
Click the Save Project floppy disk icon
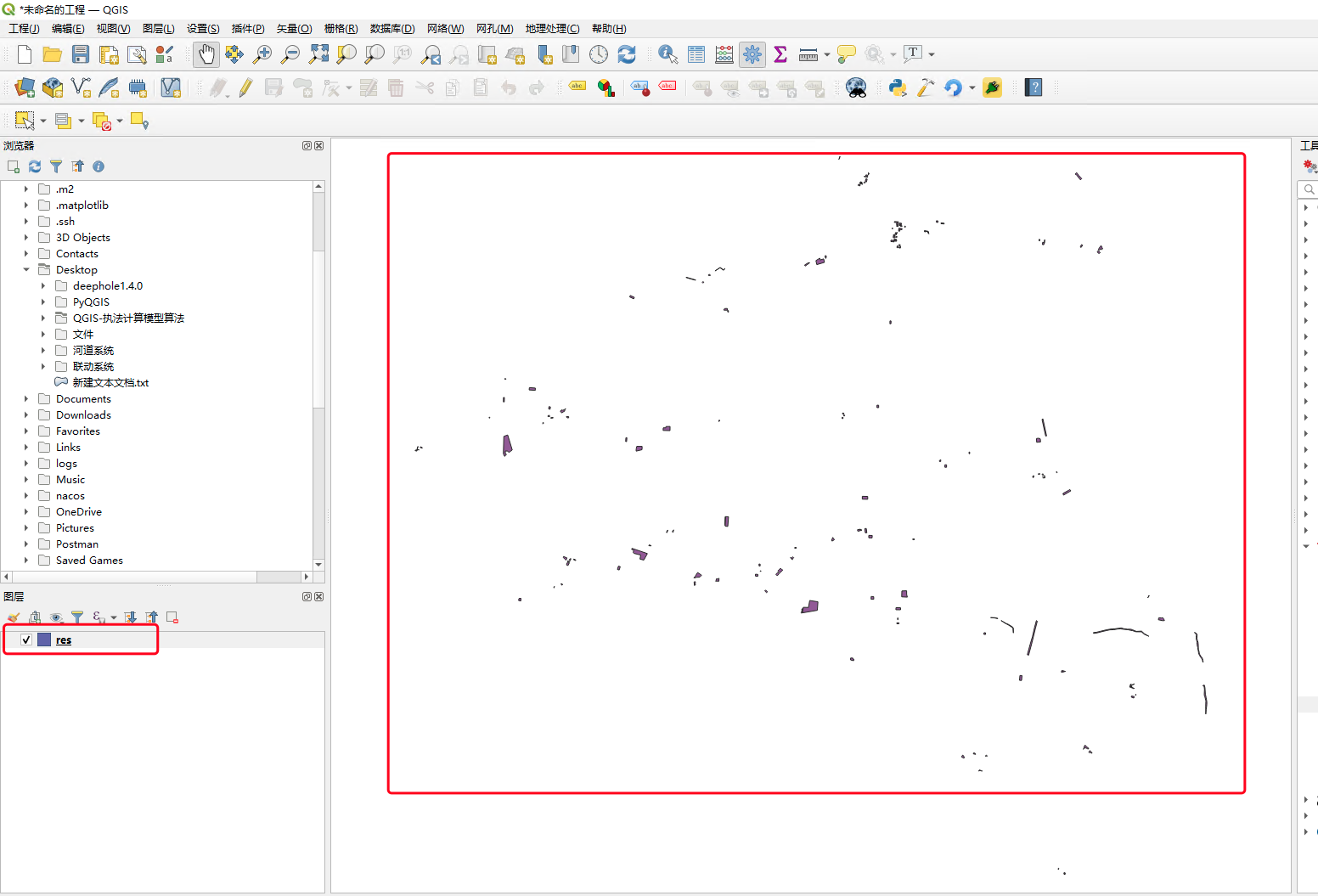[81, 54]
